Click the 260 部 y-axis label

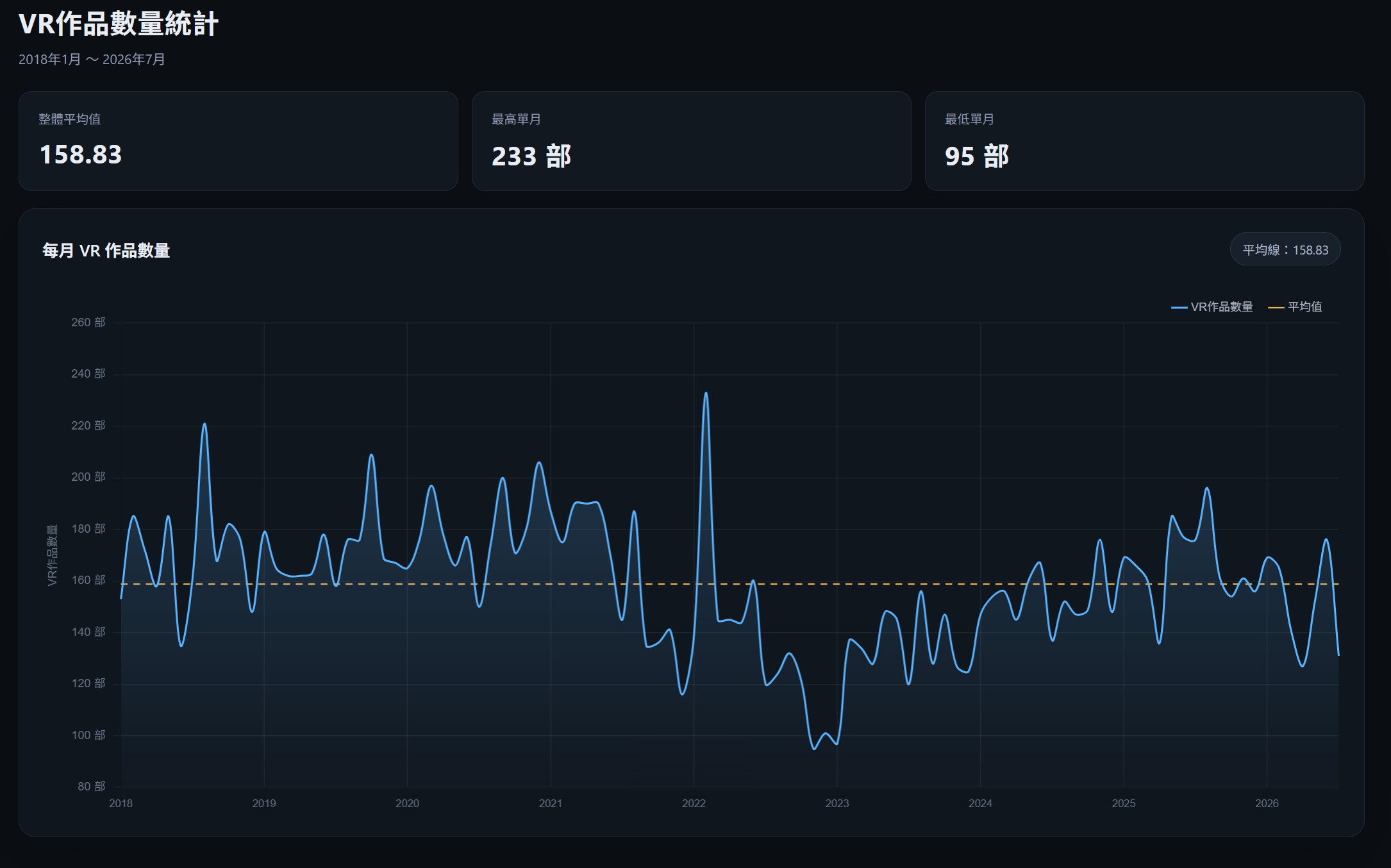click(88, 322)
